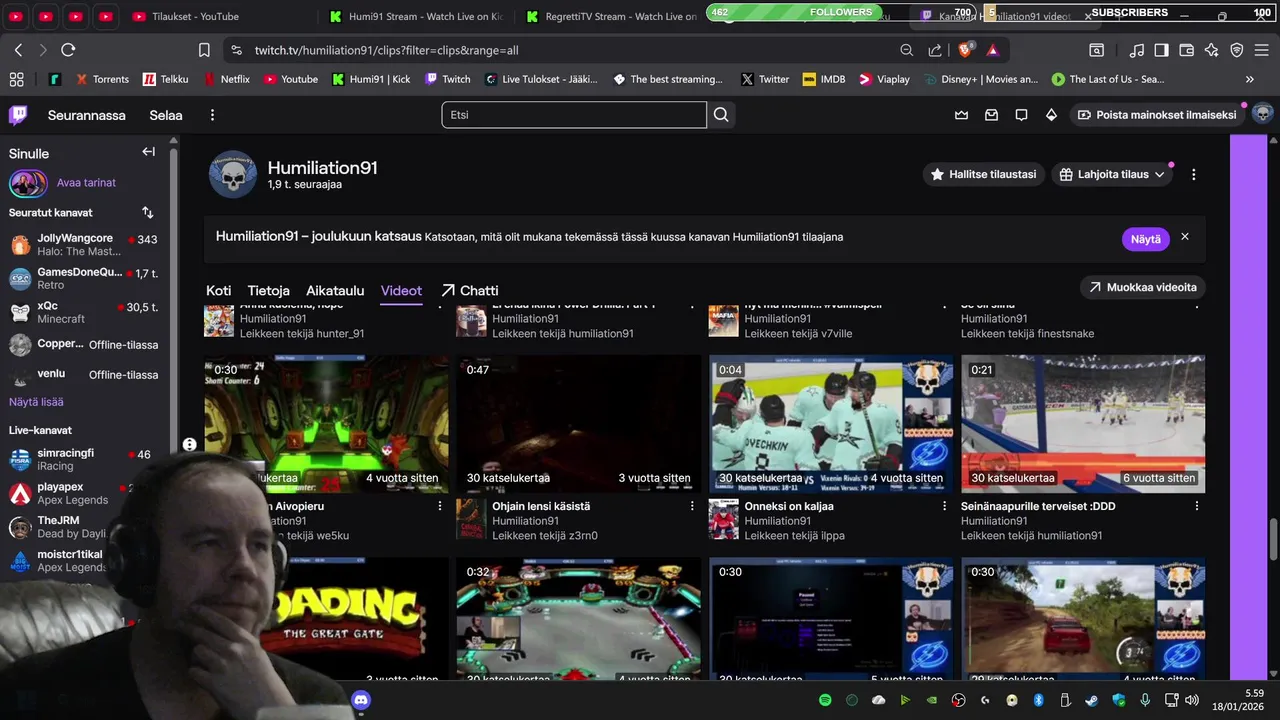Open Spotify tray icon

click(825, 700)
